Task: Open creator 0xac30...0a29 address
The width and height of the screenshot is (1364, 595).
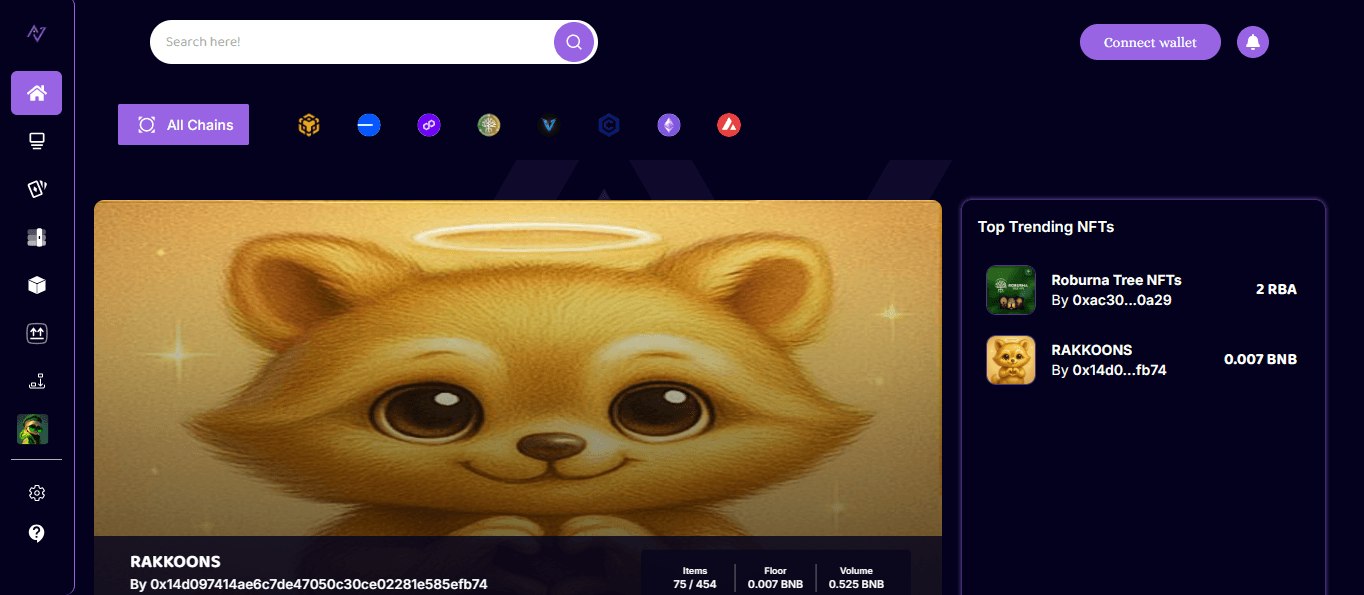Action: click(1121, 299)
